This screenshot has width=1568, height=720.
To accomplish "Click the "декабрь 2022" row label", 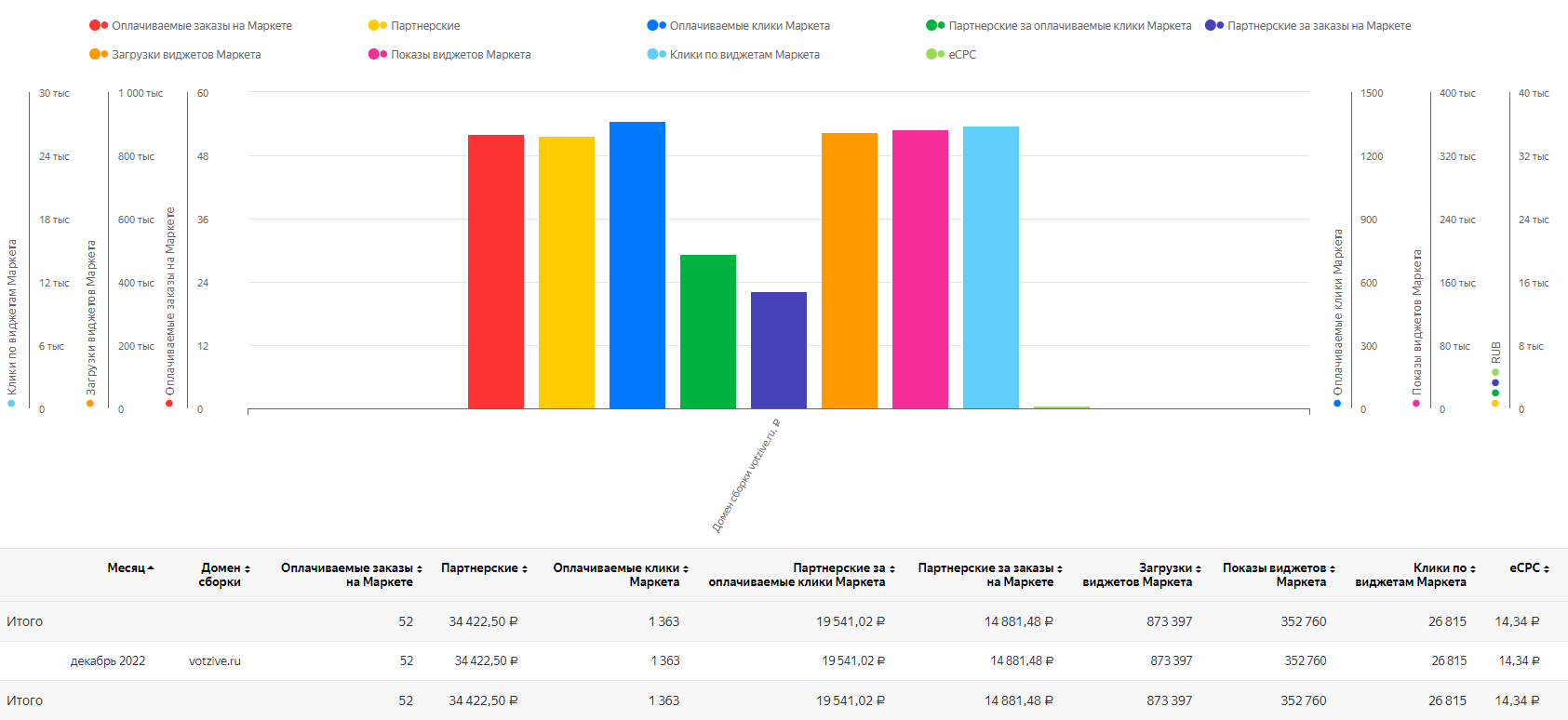I will [x=108, y=661].
